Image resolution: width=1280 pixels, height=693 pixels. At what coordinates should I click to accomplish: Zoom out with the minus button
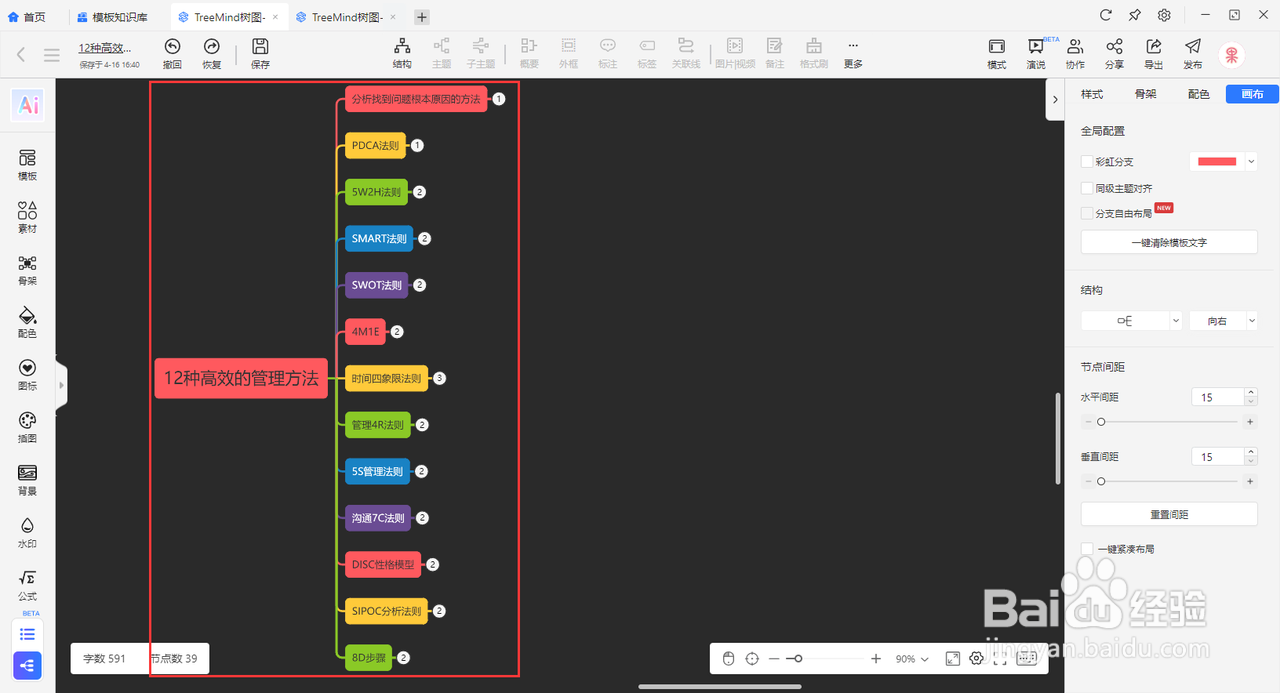pos(773,659)
